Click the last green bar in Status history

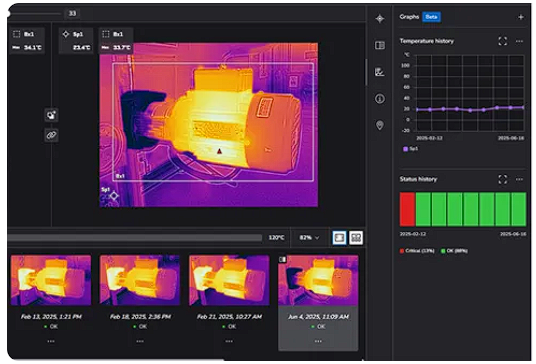[519, 209]
